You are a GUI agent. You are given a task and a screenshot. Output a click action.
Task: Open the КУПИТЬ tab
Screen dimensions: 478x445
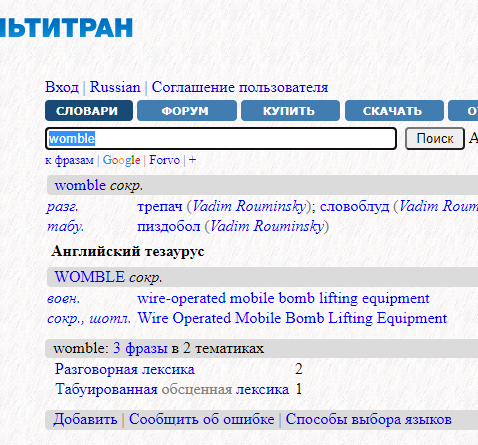[x=290, y=111]
